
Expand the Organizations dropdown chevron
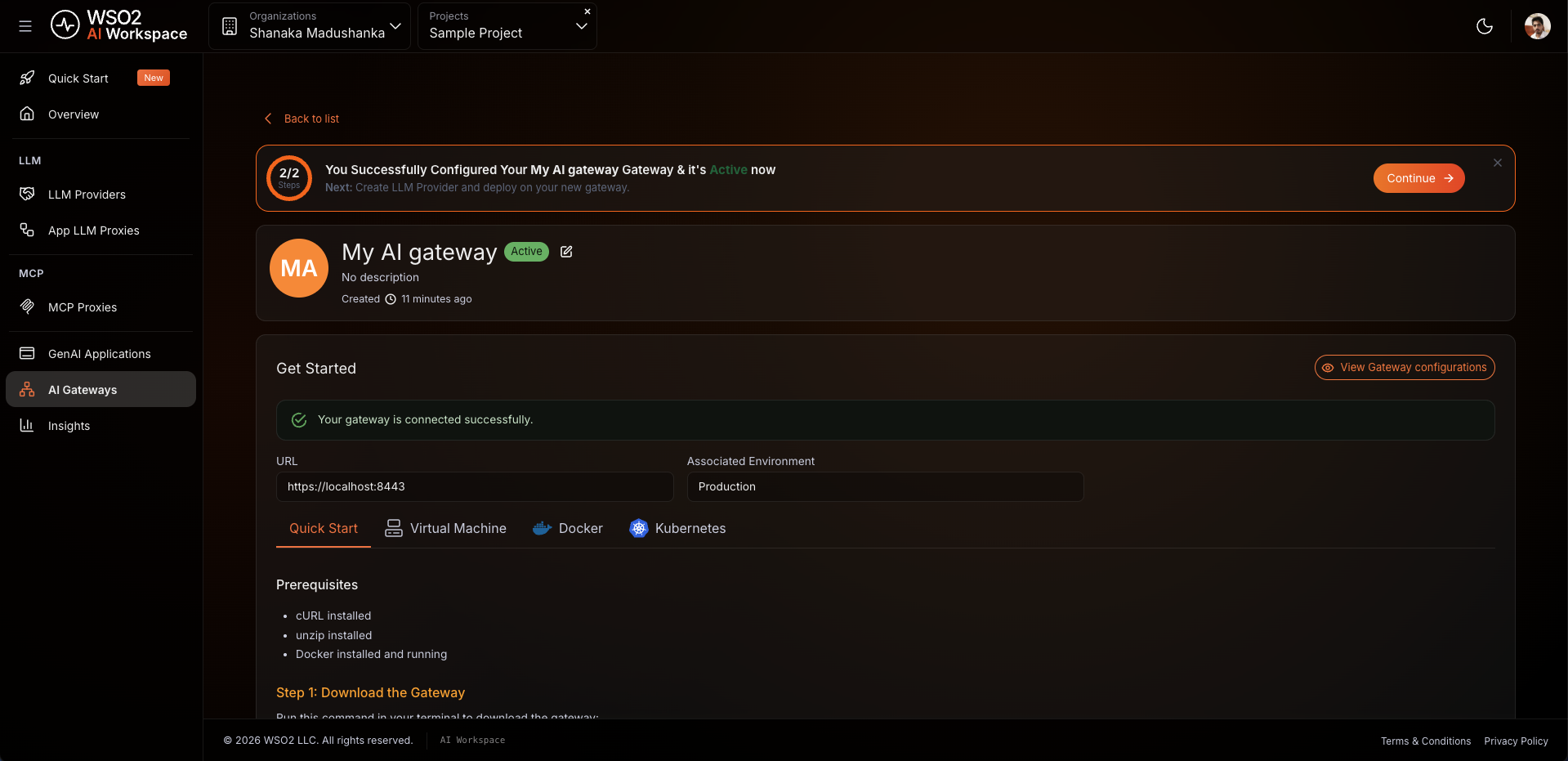pyautogui.click(x=395, y=26)
